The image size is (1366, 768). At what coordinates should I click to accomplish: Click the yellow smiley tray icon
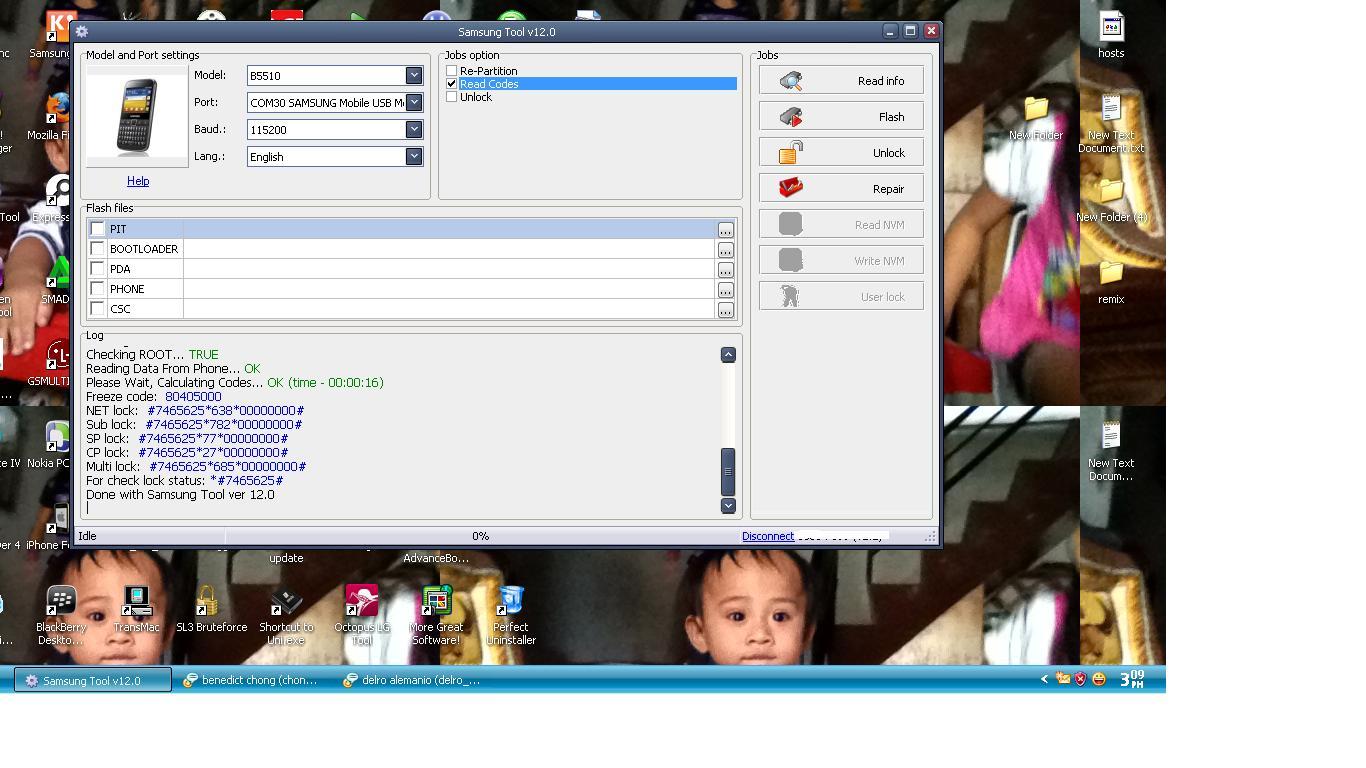coord(1099,679)
